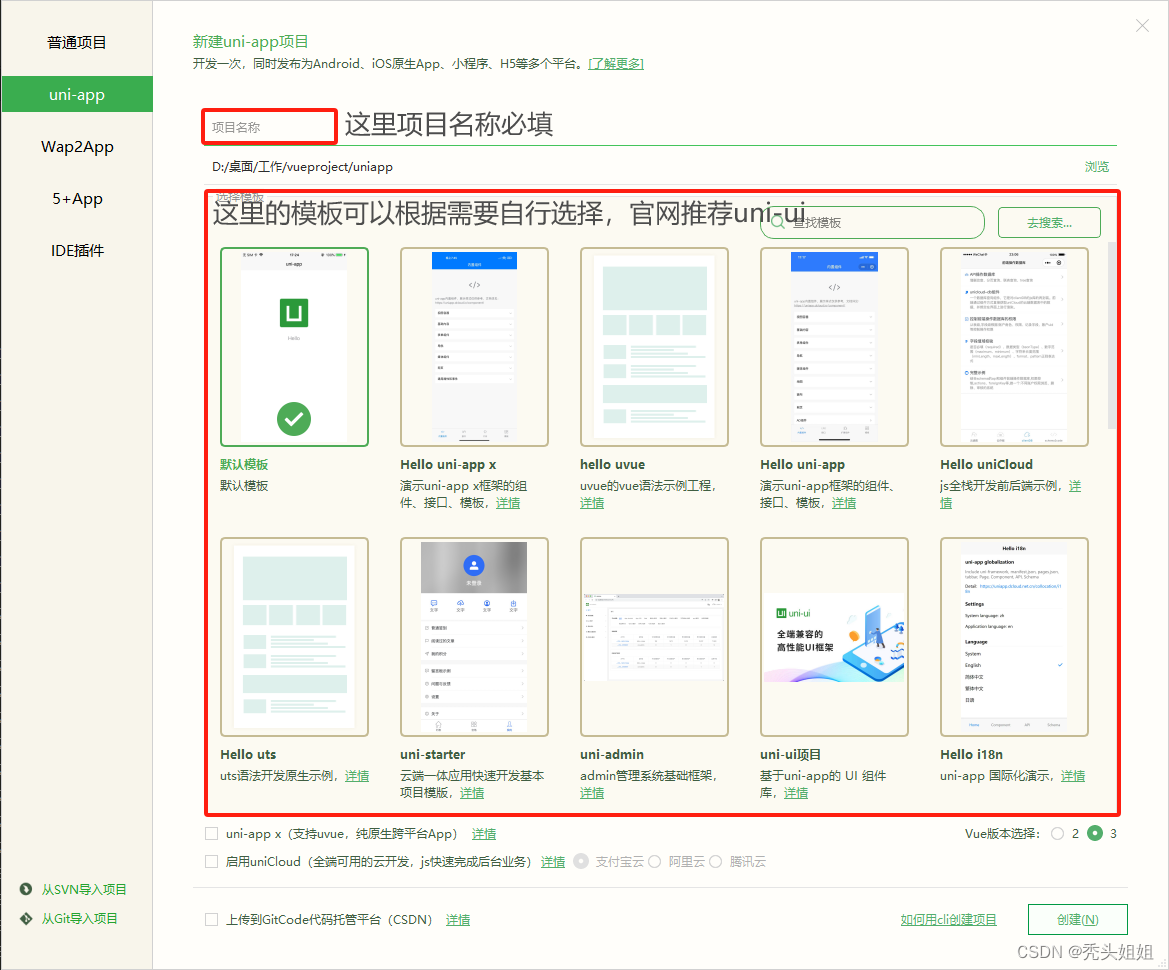Open 详情 link under hello uvue
Image resolution: width=1169 pixels, height=970 pixels.
point(592,503)
